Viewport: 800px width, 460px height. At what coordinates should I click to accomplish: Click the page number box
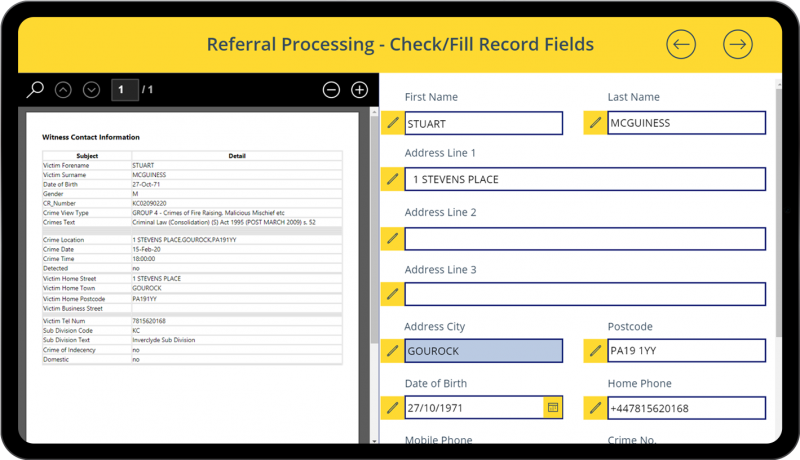[x=124, y=90]
